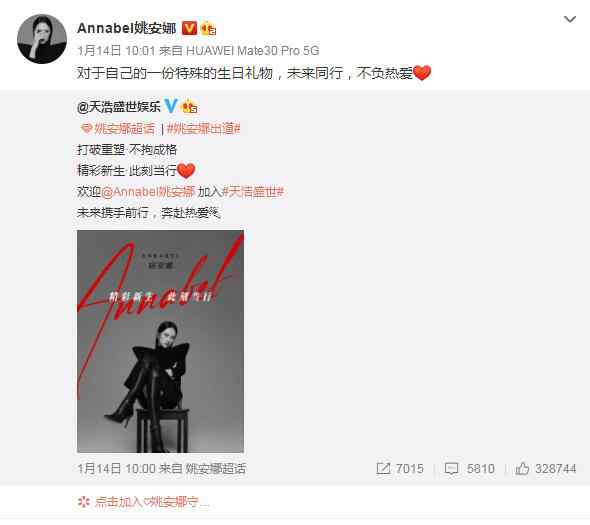The width and height of the screenshot is (590, 525).
Task: Open the 姚安娜超话 super topic link
Action: click(124, 129)
